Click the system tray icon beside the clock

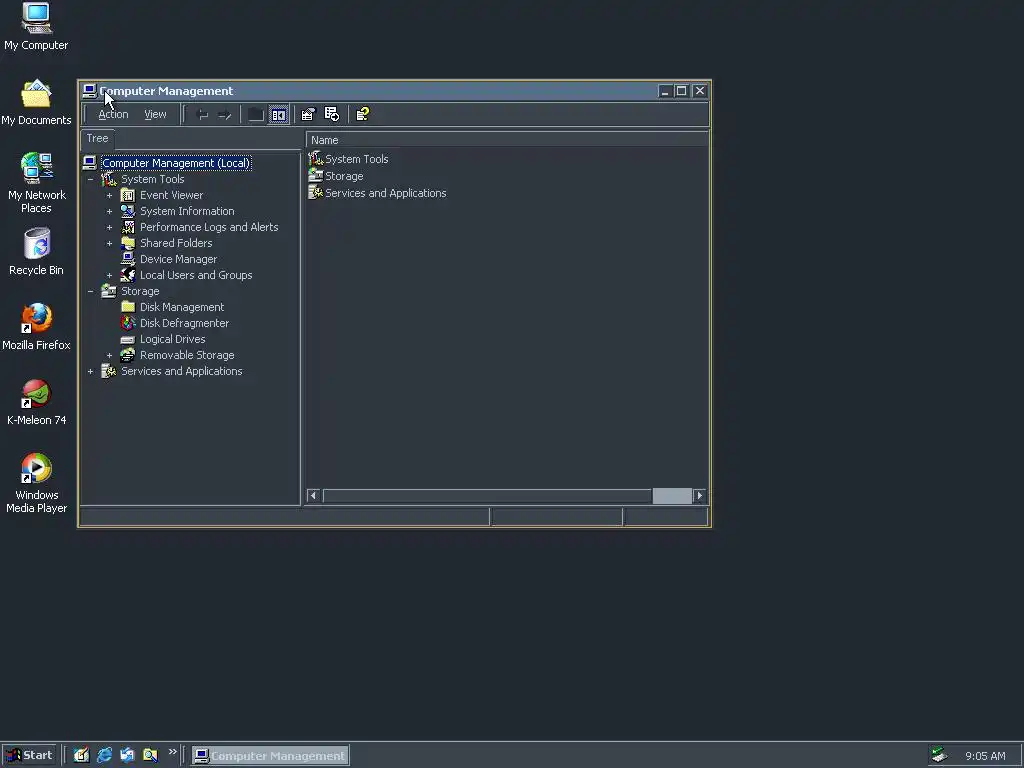click(x=939, y=755)
